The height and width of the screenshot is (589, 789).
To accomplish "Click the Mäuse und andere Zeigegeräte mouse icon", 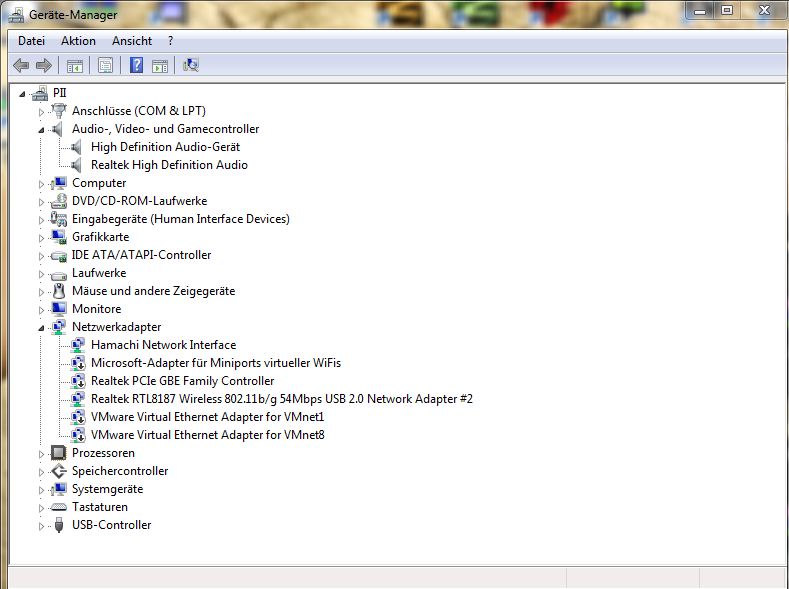I will (x=59, y=291).
